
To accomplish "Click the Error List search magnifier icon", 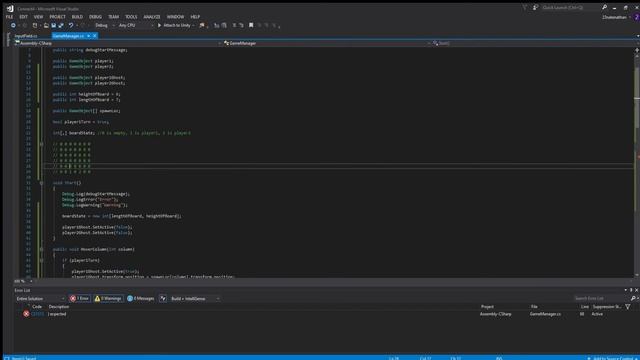I will pos(633,298).
